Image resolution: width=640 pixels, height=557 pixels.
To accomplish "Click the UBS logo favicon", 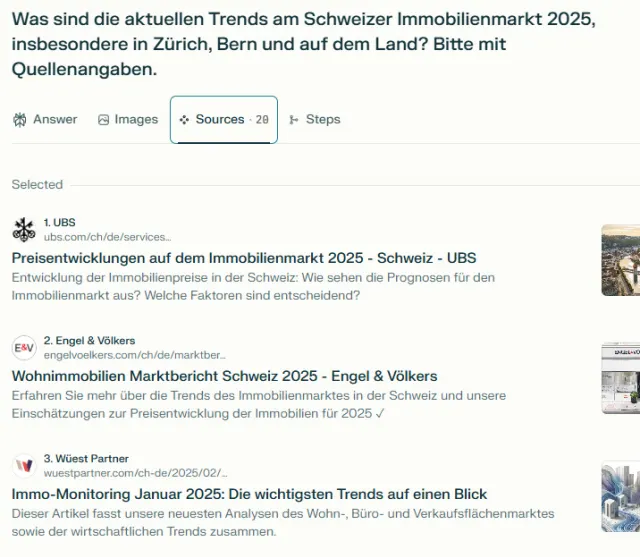I will (x=23, y=230).
